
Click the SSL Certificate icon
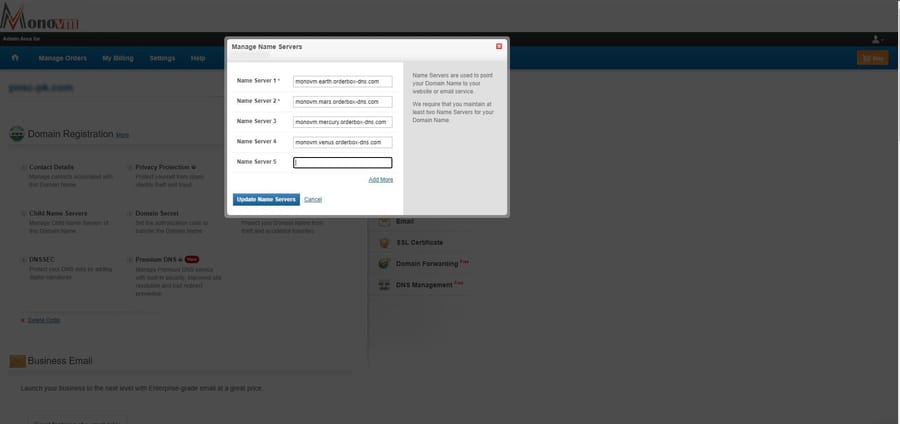tap(385, 243)
